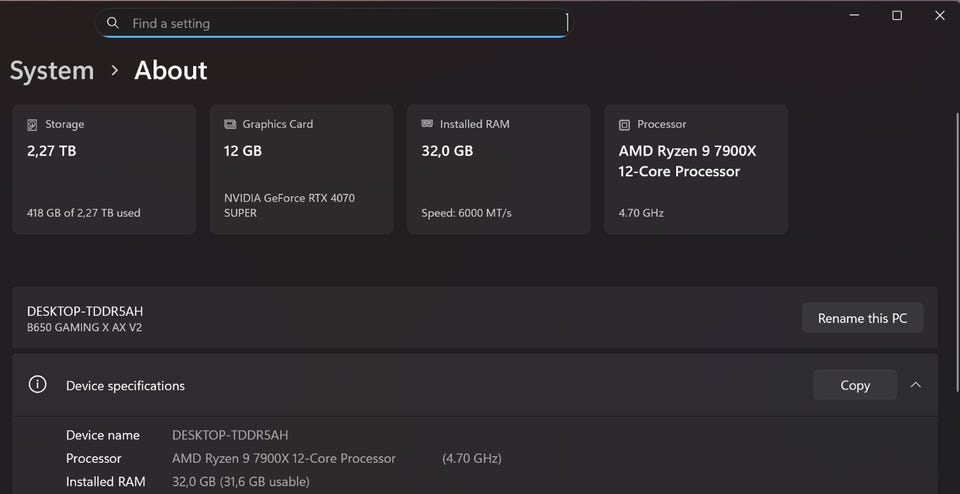Go back to System breadcrumb
Screen dimensions: 960x494
pos(52,71)
